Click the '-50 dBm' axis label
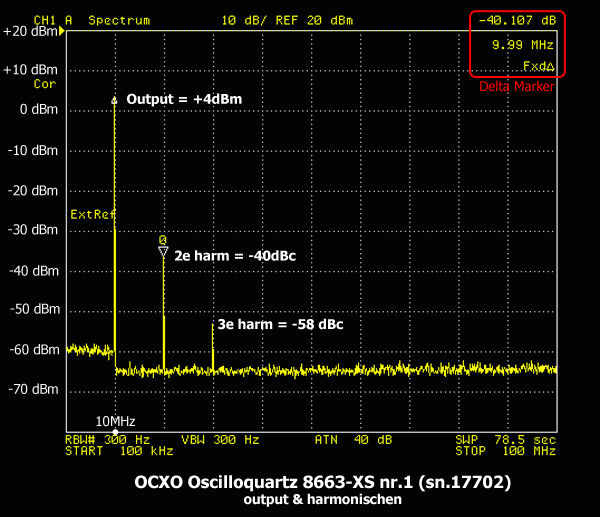This screenshot has width=600, height=517. (x=35, y=309)
